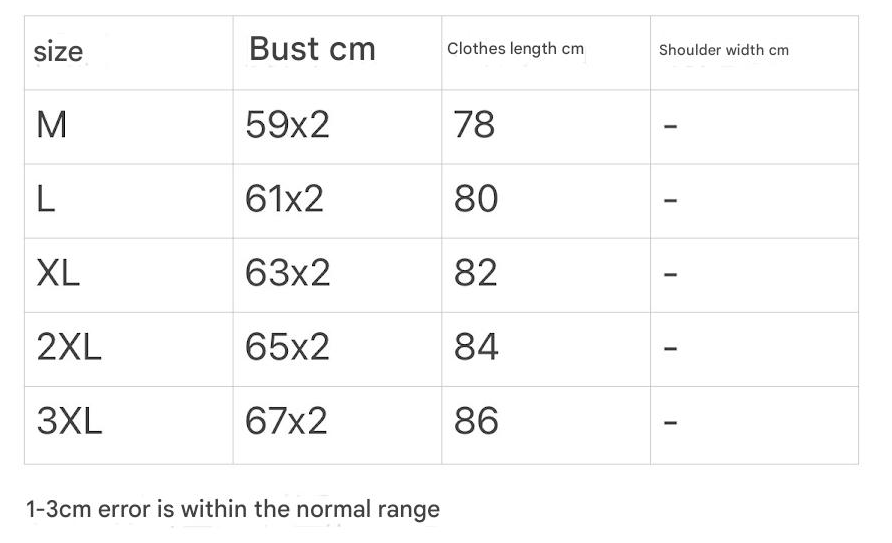Click the "1-3cm error" note text
This screenshot has width=892, height=543.
click(x=232, y=509)
